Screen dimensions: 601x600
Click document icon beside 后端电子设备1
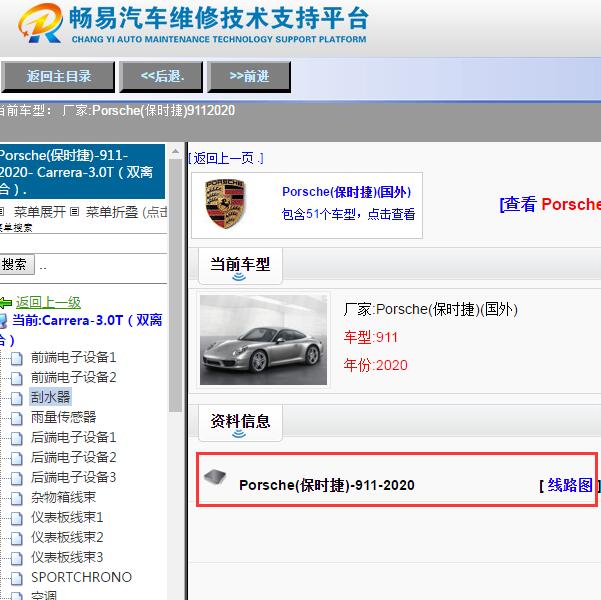[16, 438]
